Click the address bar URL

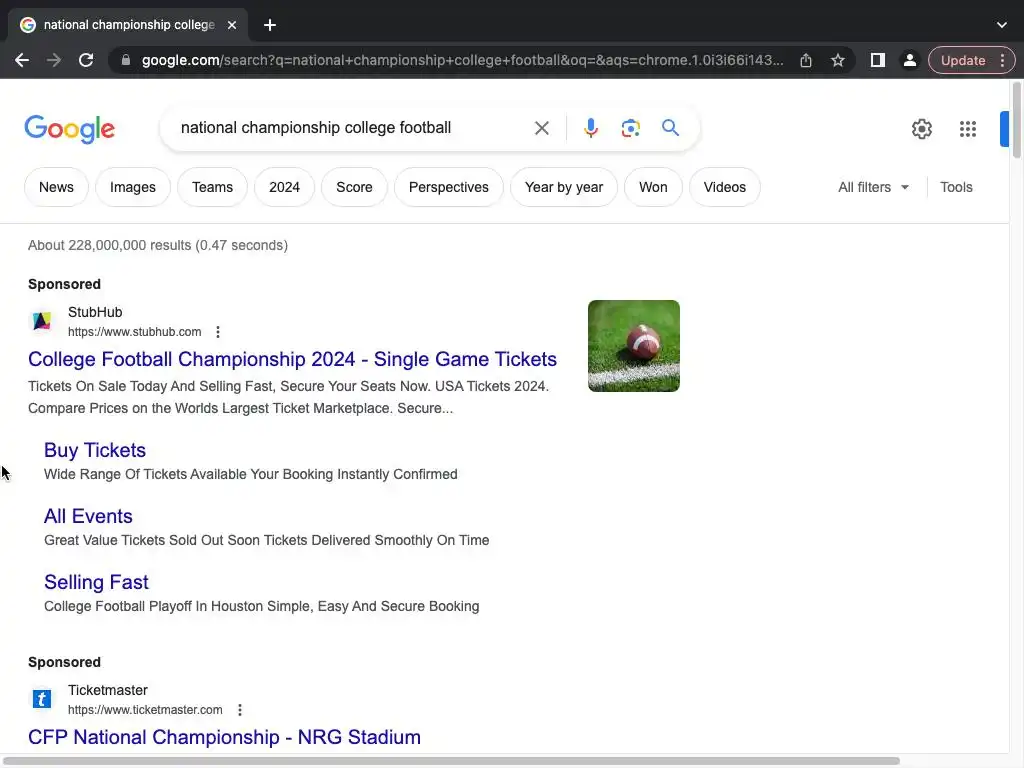tap(462, 60)
